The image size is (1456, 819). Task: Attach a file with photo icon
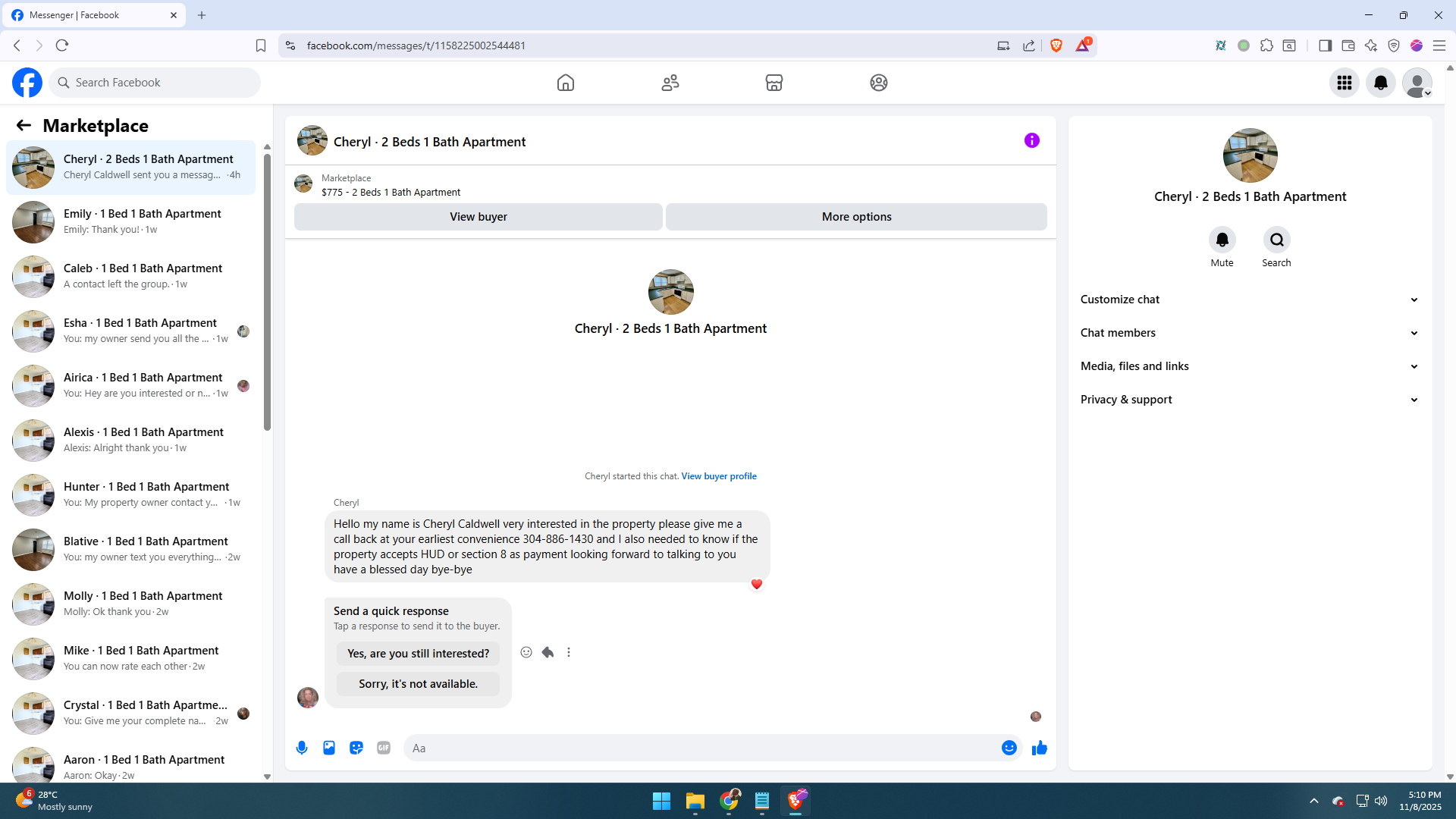pos(329,748)
